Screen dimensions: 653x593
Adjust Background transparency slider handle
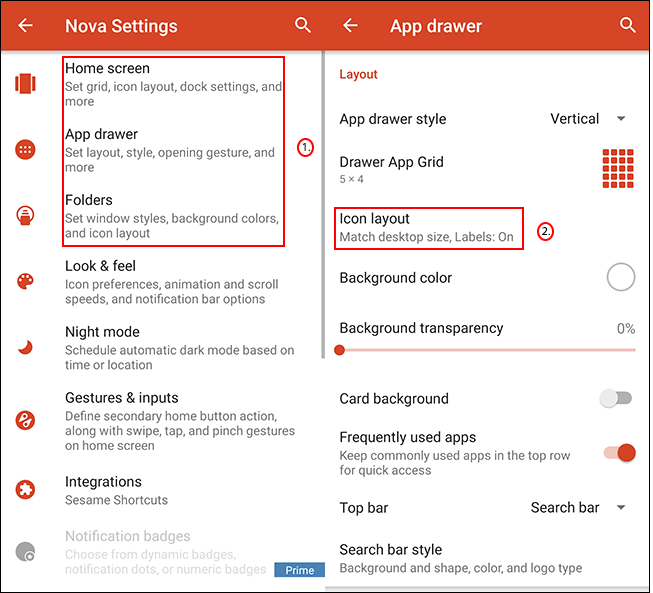(339, 350)
